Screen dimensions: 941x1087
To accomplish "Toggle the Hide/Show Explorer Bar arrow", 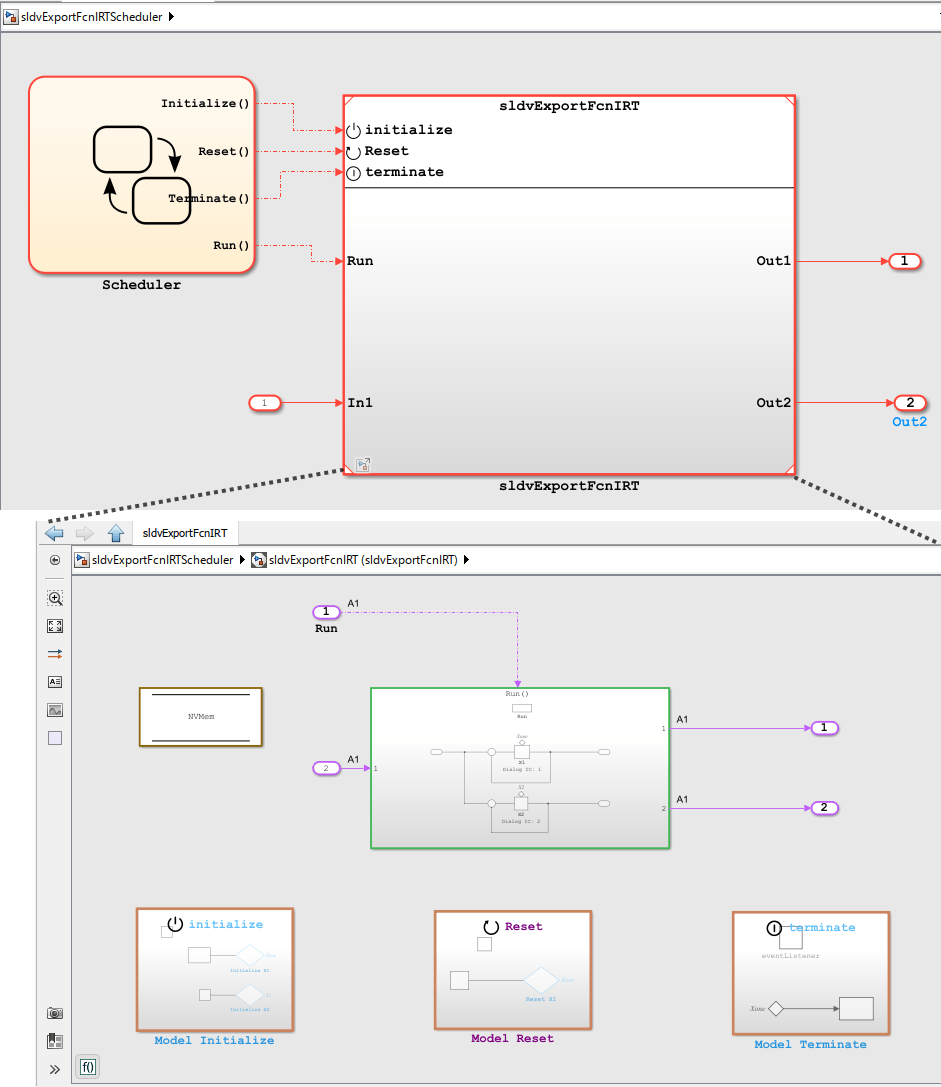I will point(55,559).
